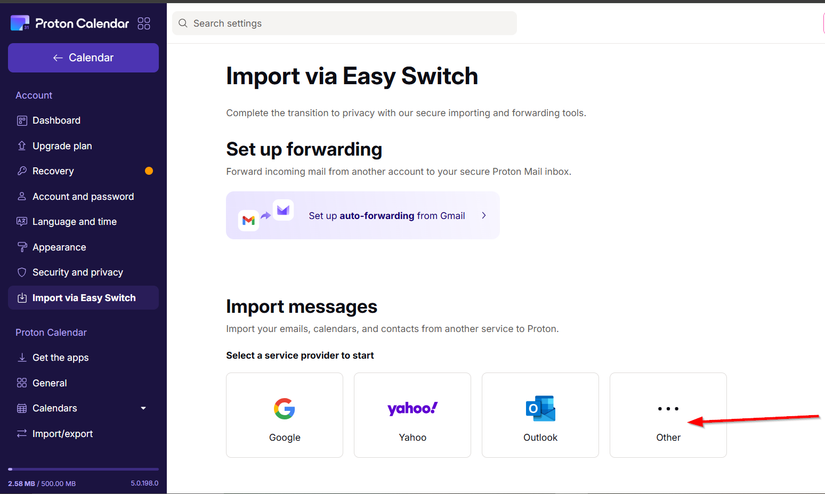Click the General grid icon
Viewport: 825px width, 494px height.
[22, 383]
